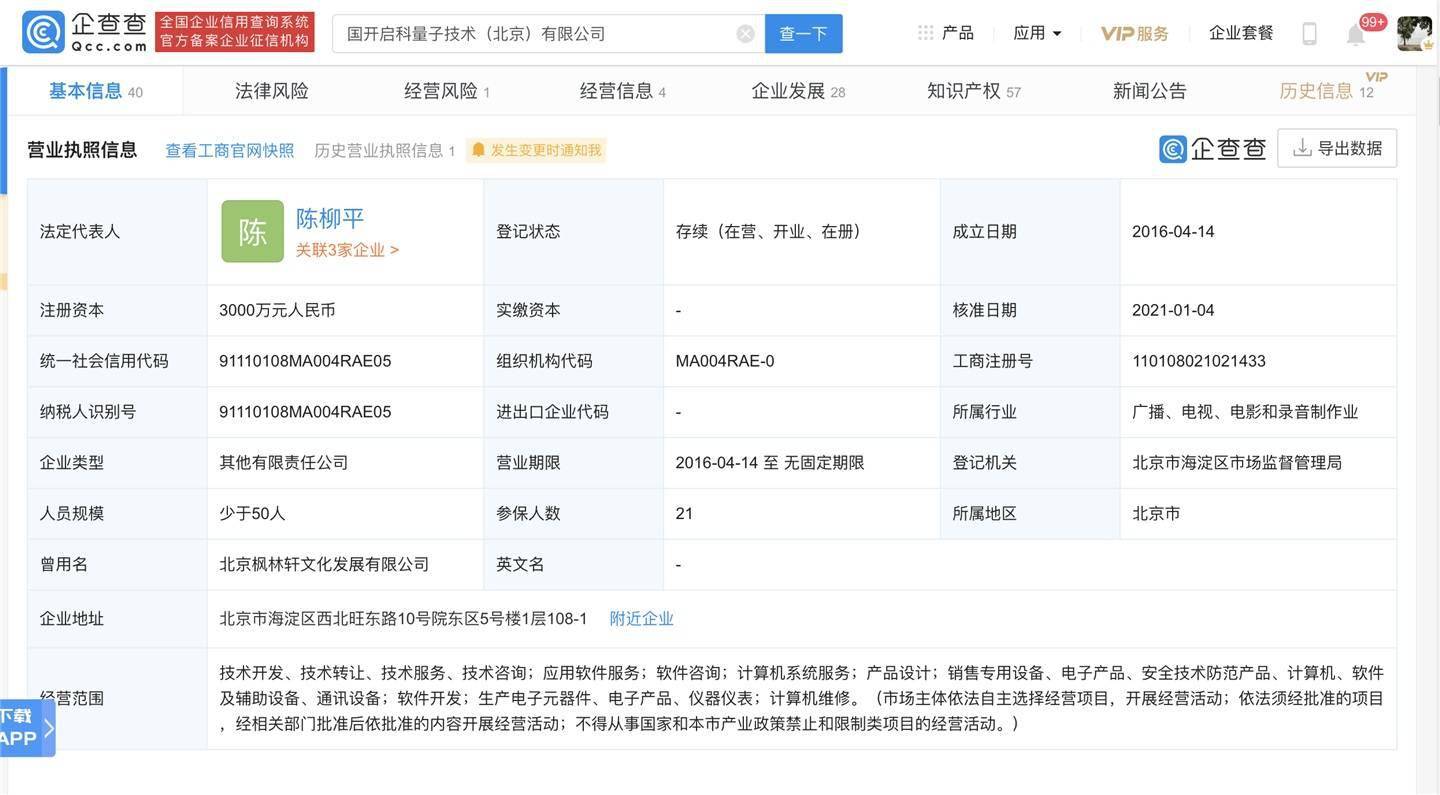Viewport: 1440px width, 795px height.
Task: Open 产品 menu
Action: click(x=957, y=33)
